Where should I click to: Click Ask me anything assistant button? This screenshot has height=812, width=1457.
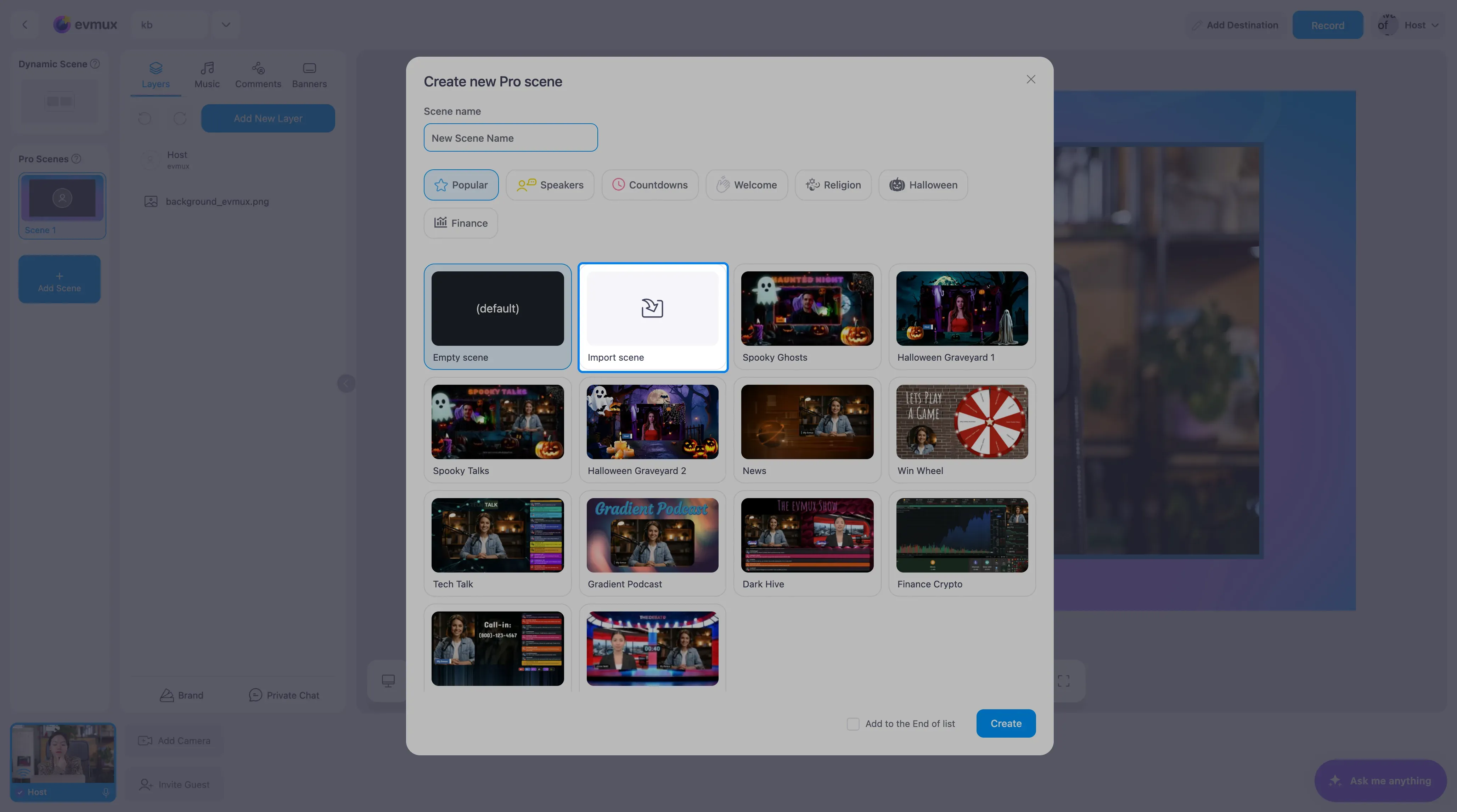(x=1380, y=780)
